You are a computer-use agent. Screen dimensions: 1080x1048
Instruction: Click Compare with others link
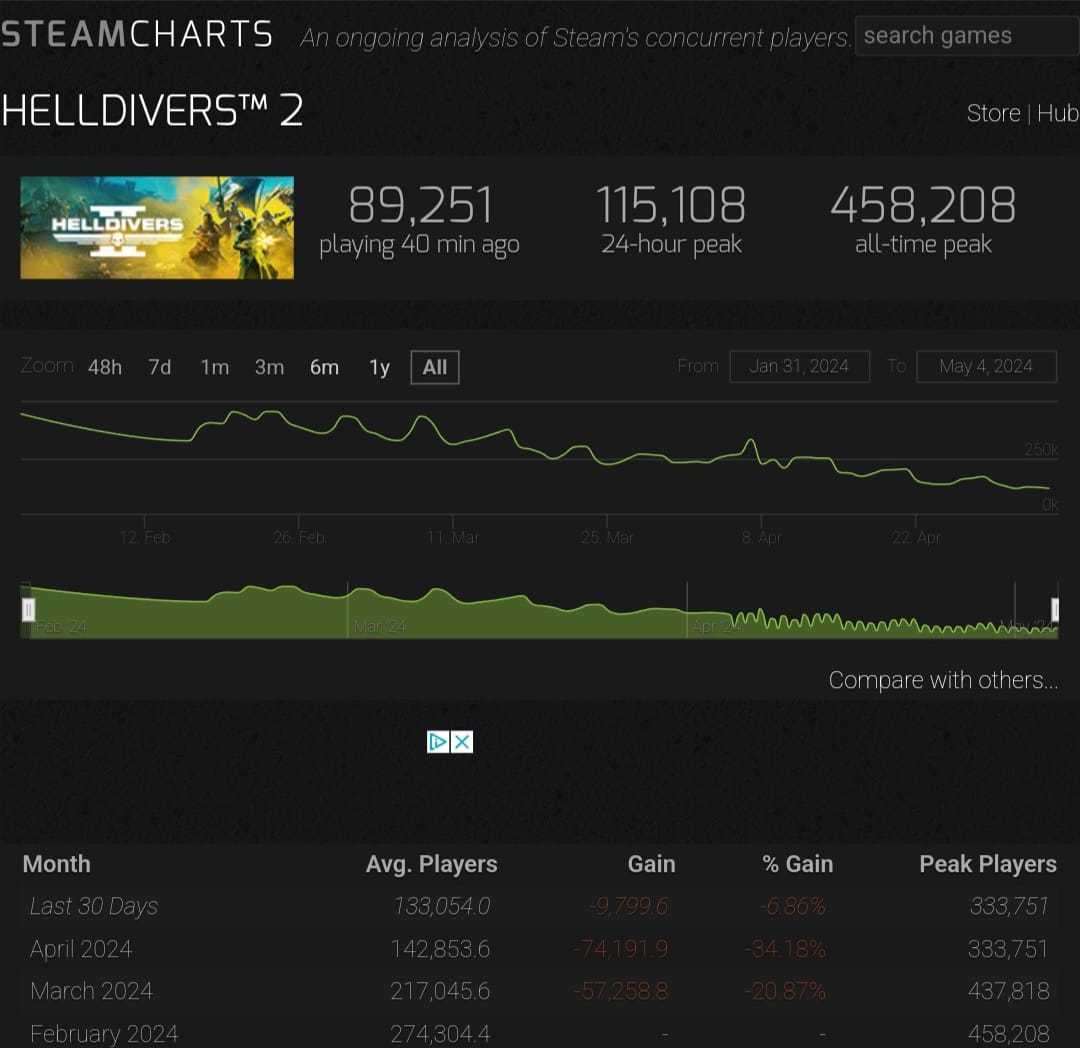click(x=942, y=680)
